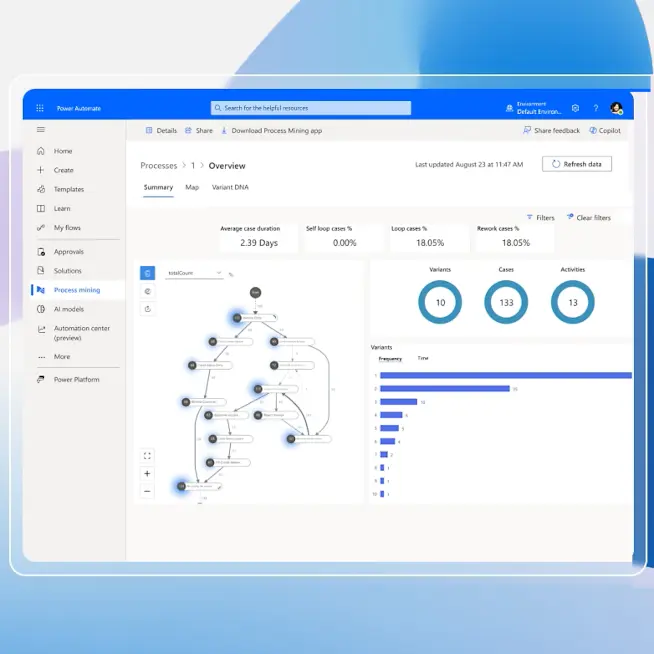Zoom out on the process map
This screenshot has height=654, width=654.
(x=148, y=491)
